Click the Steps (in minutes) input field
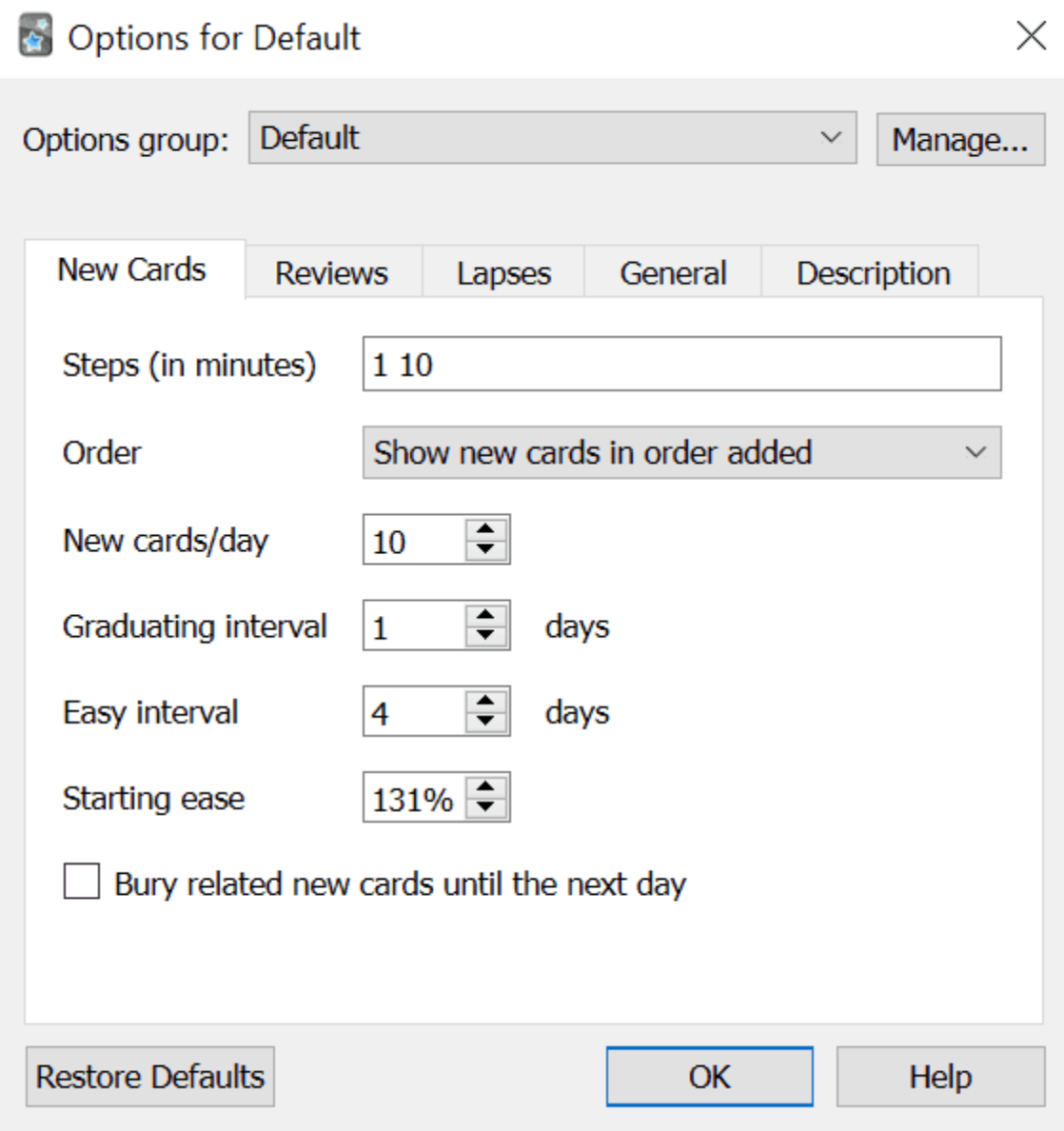The height and width of the screenshot is (1131, 1064). click(x=682, y=364)
